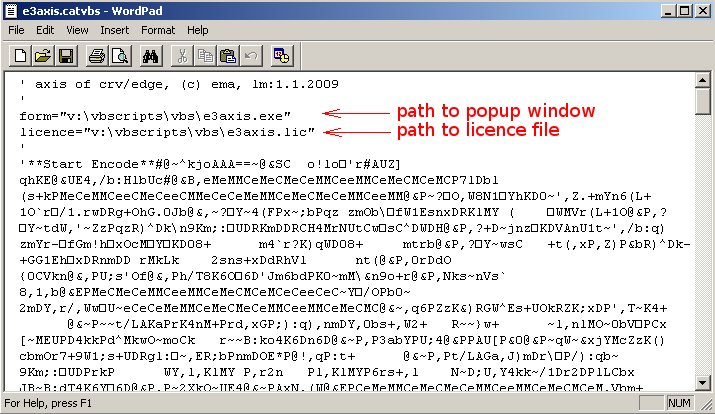Image resolution: width=715 pixels, height=414 pixels.
Task: Click the Cut scissors icon
Action: point(182,54)
